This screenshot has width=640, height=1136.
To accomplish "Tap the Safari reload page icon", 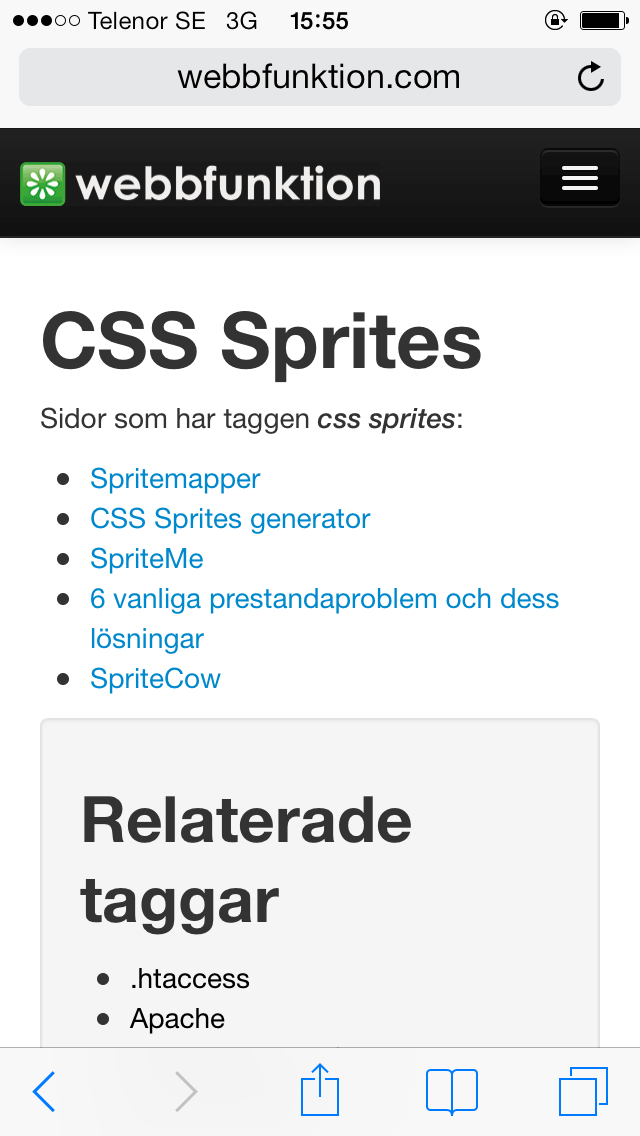I will [591, 77].
